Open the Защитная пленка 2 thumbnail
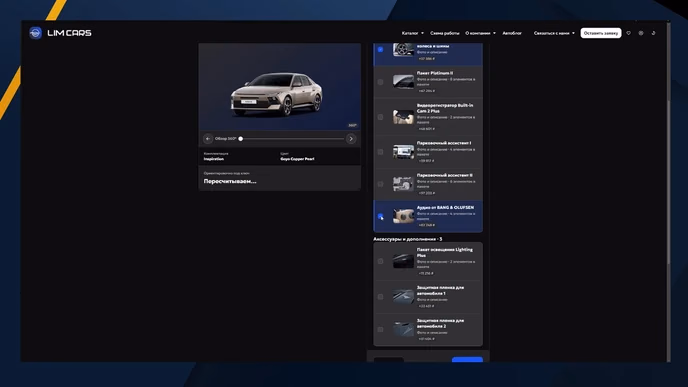This screenshot has width=688, height=387. [403, 330]
